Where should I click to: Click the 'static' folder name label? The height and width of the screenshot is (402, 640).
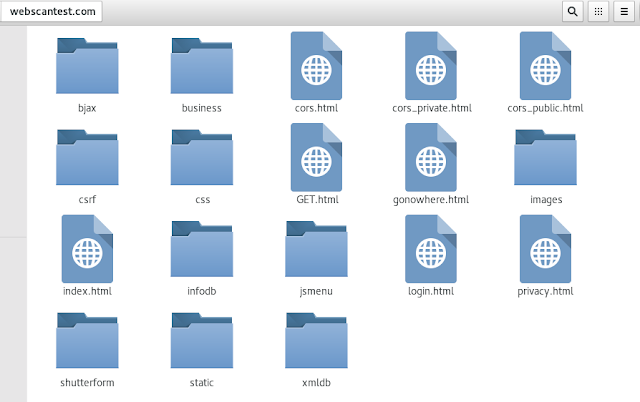click(202, 383)
